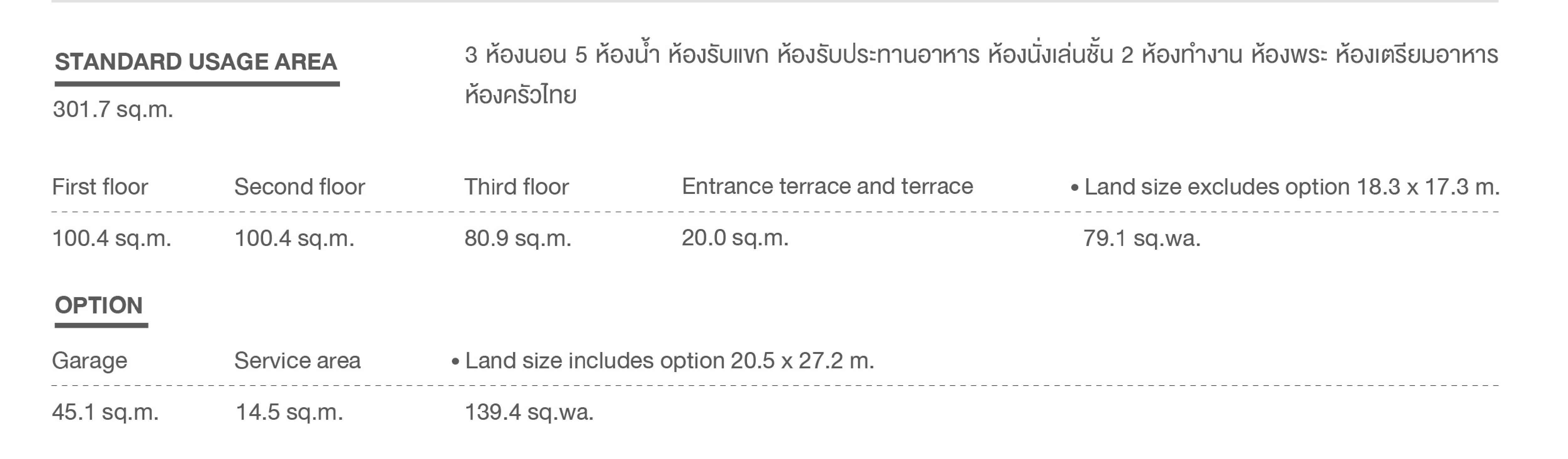Click Entrance terrace and terrace label
This screenshot has width=1568, height=459.
click(x=827, y=186)
